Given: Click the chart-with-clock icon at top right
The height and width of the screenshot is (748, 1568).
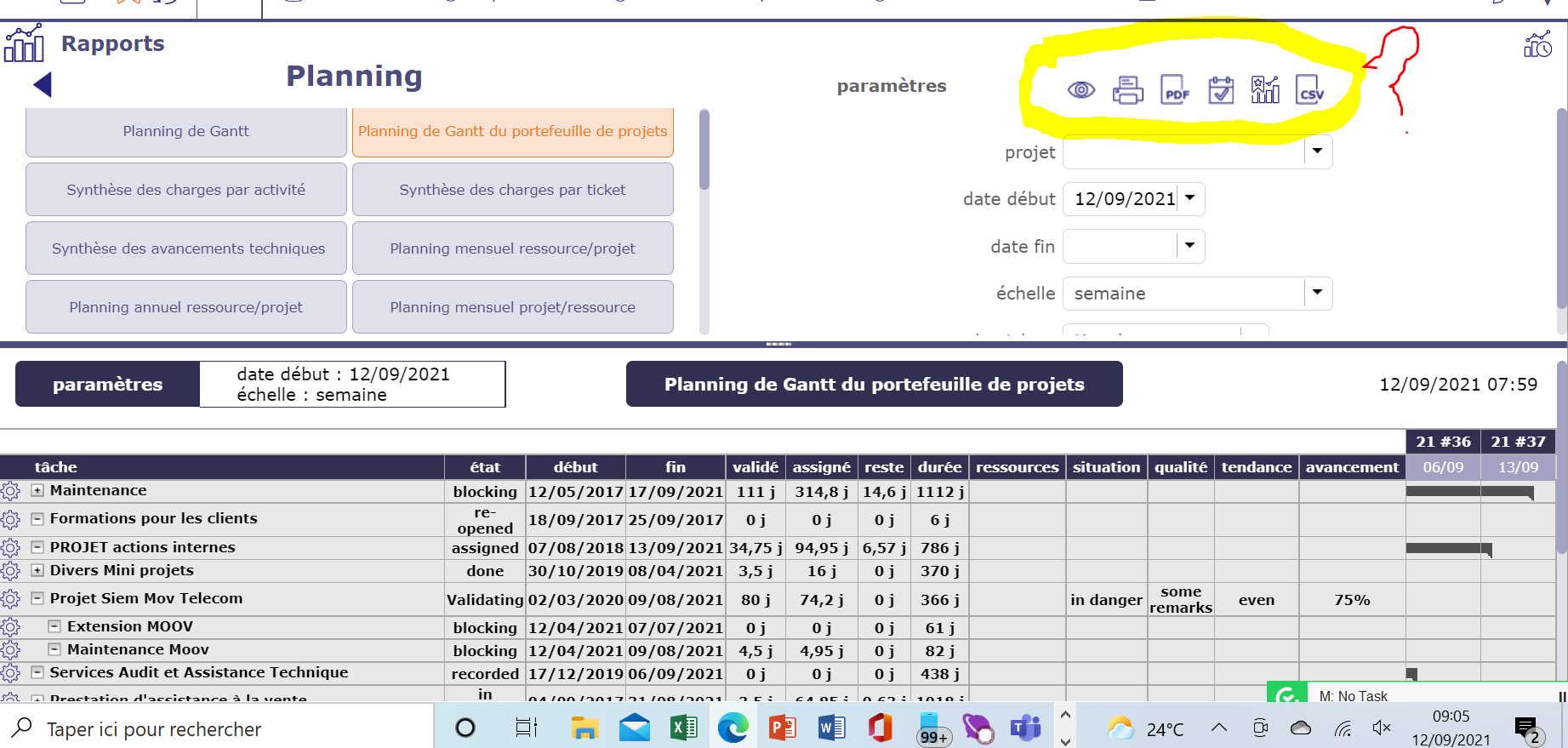Looking at the screenshot, I should click(x=1538, y=44).
